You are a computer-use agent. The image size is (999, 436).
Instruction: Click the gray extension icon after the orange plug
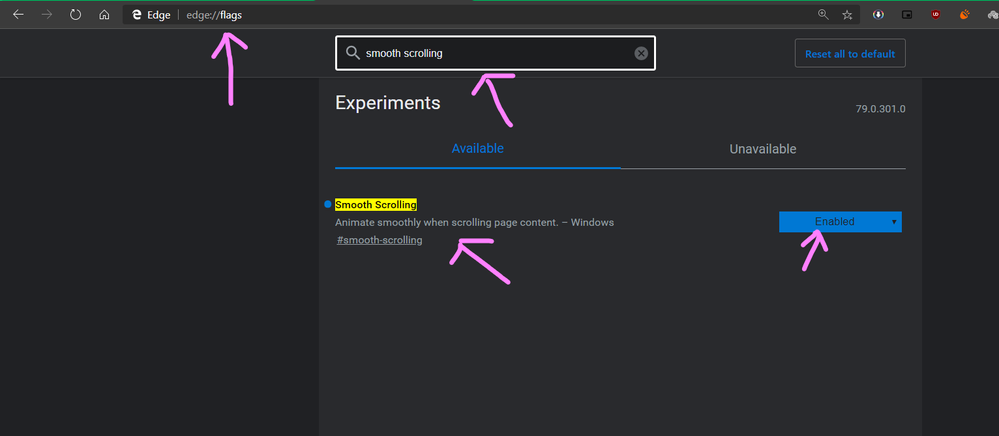[x=993, y=15]
